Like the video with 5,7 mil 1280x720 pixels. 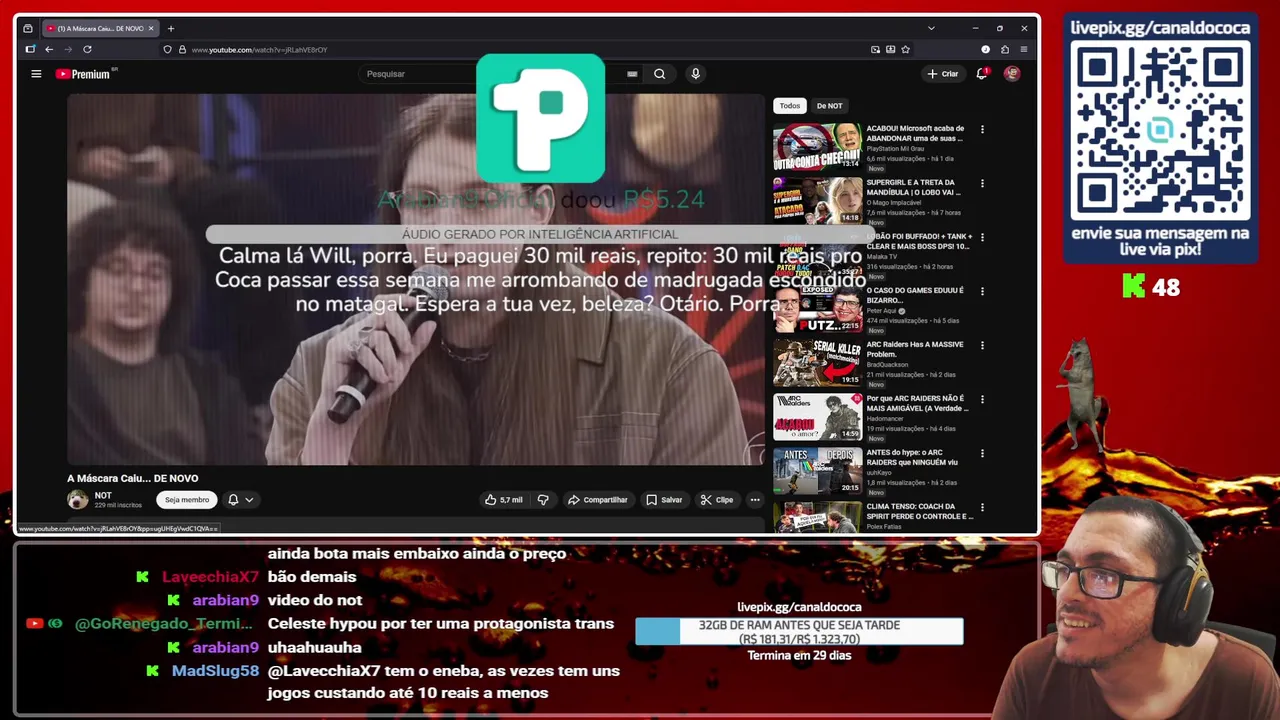click(x=504, y=500)
